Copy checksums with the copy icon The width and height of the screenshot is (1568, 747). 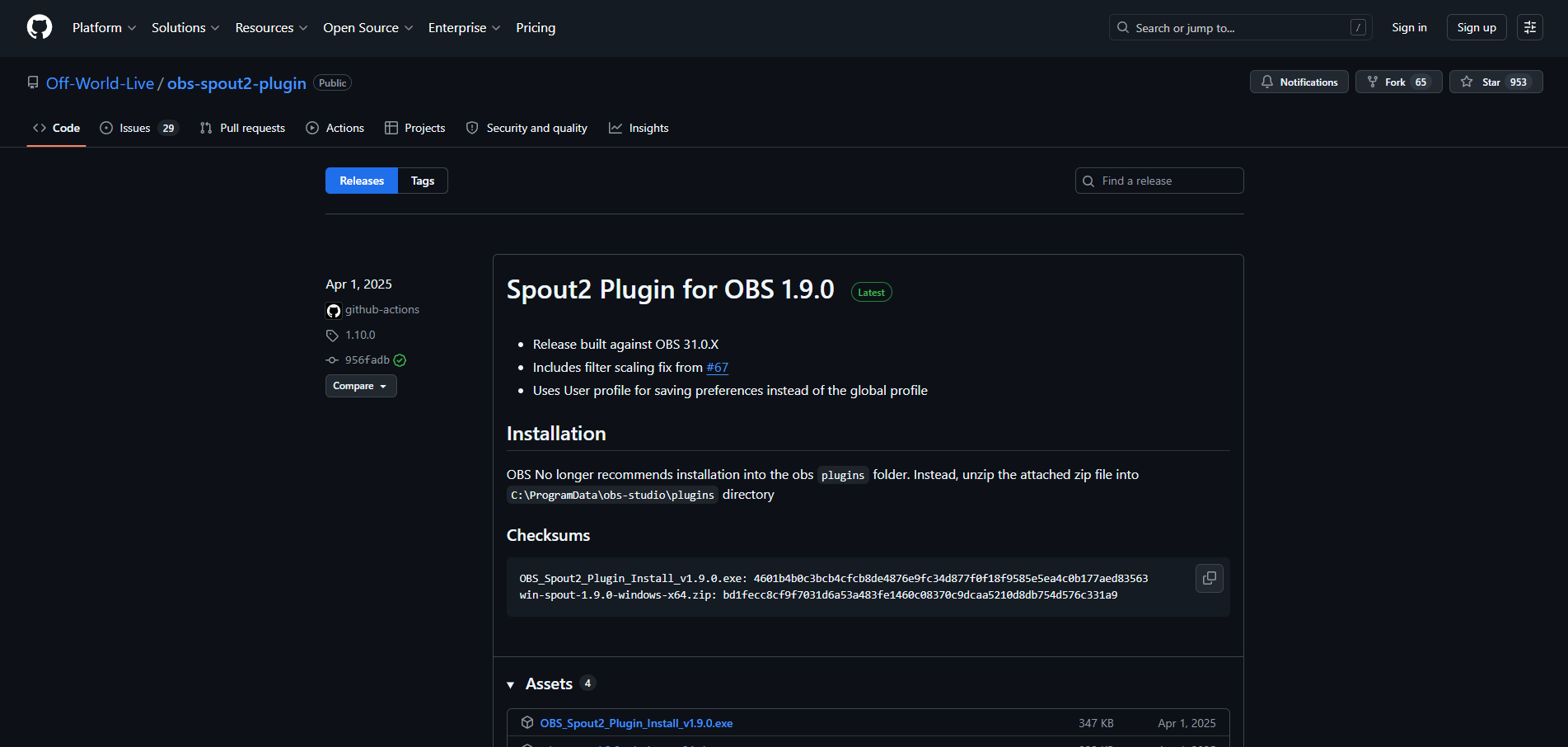point(1209,578)
